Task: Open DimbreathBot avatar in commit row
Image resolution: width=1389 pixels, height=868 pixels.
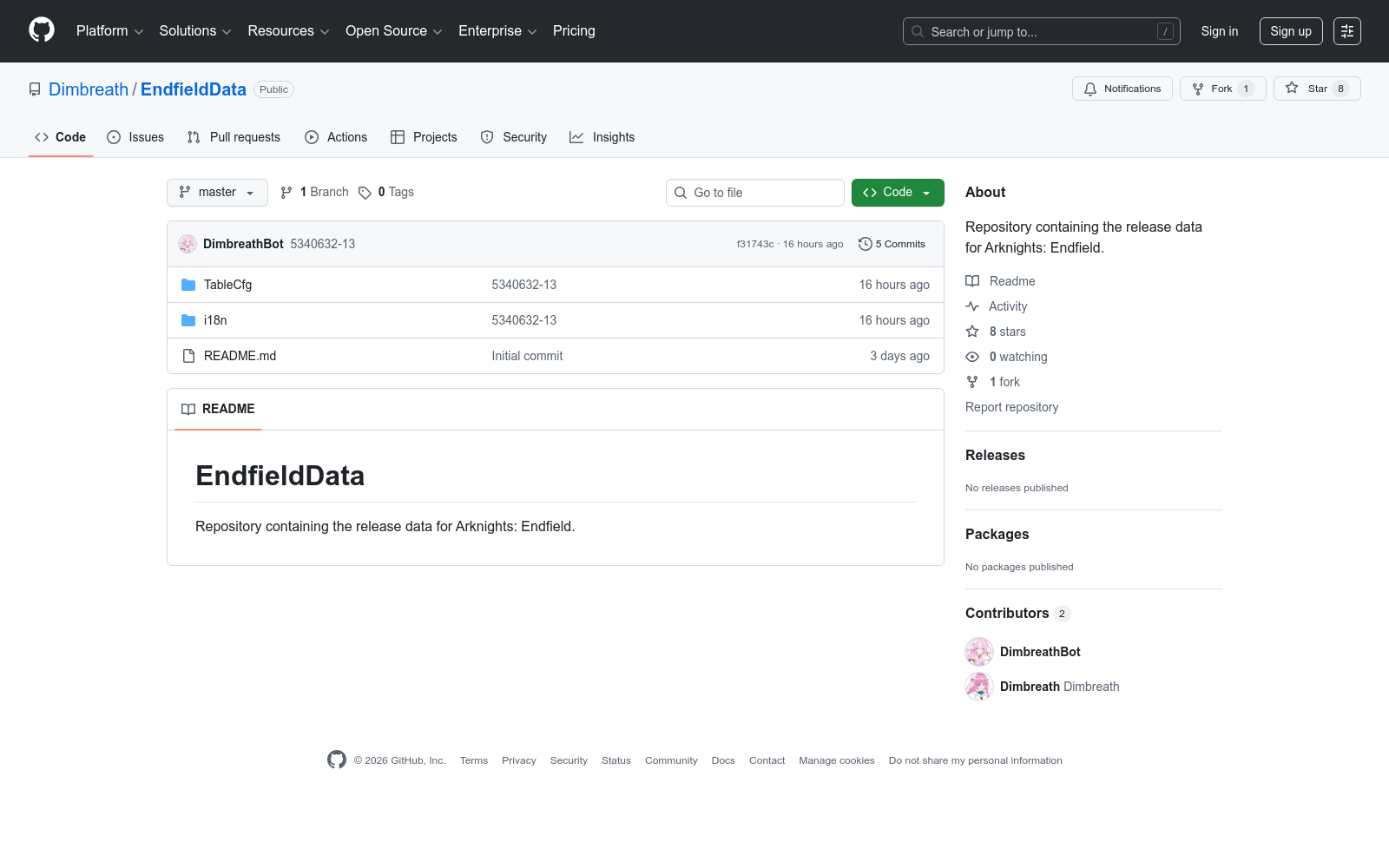Action: tap(188, 244)
